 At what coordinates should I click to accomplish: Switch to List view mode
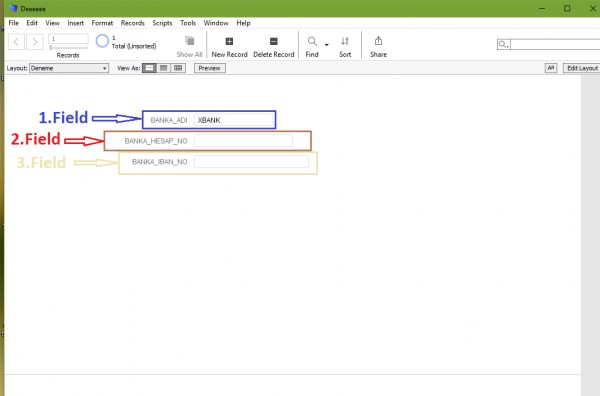pos(163,68)
